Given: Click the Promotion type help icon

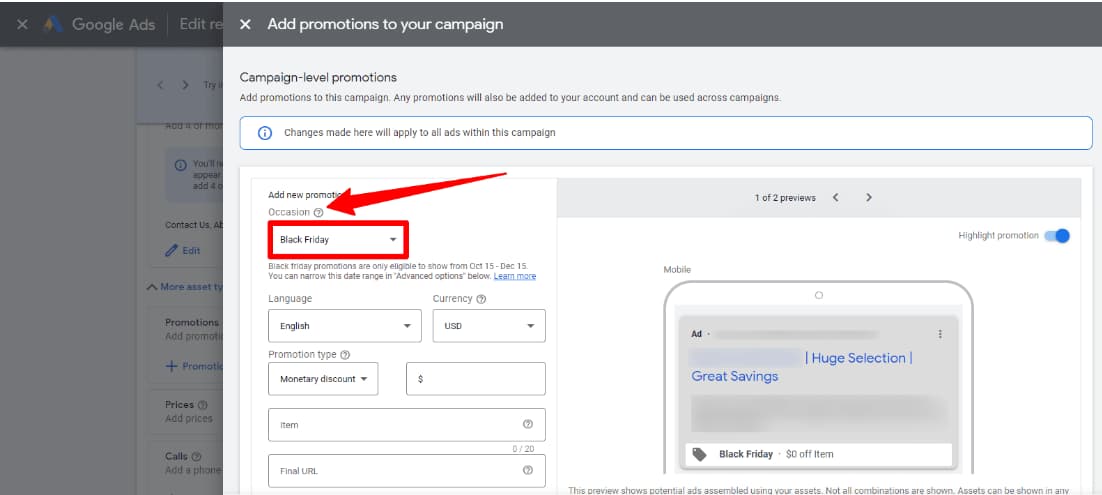Looking at the screenshot, I should click(345, 355).
